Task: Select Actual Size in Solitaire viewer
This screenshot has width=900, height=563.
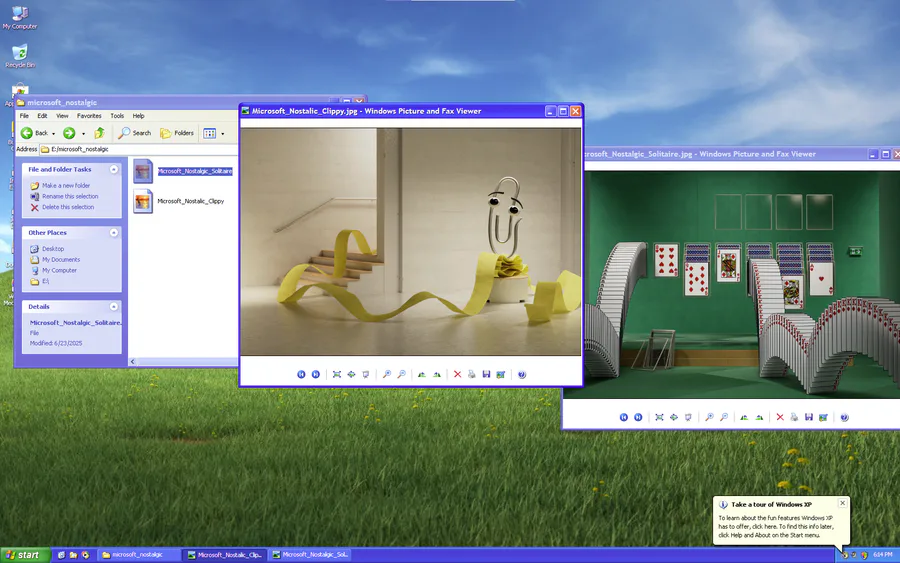Action: coord(674,417)
